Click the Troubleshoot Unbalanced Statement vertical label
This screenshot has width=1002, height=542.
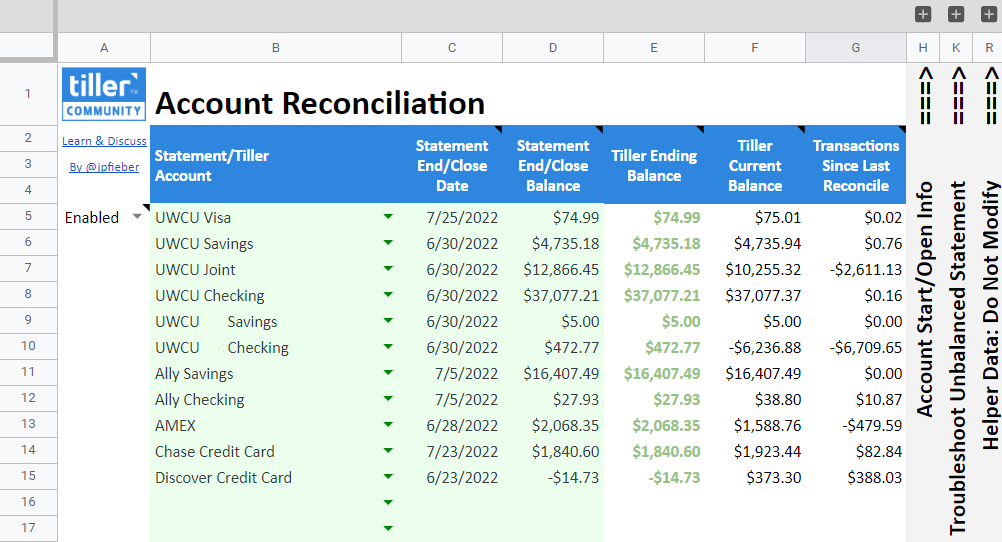click(x=957, y=358)
